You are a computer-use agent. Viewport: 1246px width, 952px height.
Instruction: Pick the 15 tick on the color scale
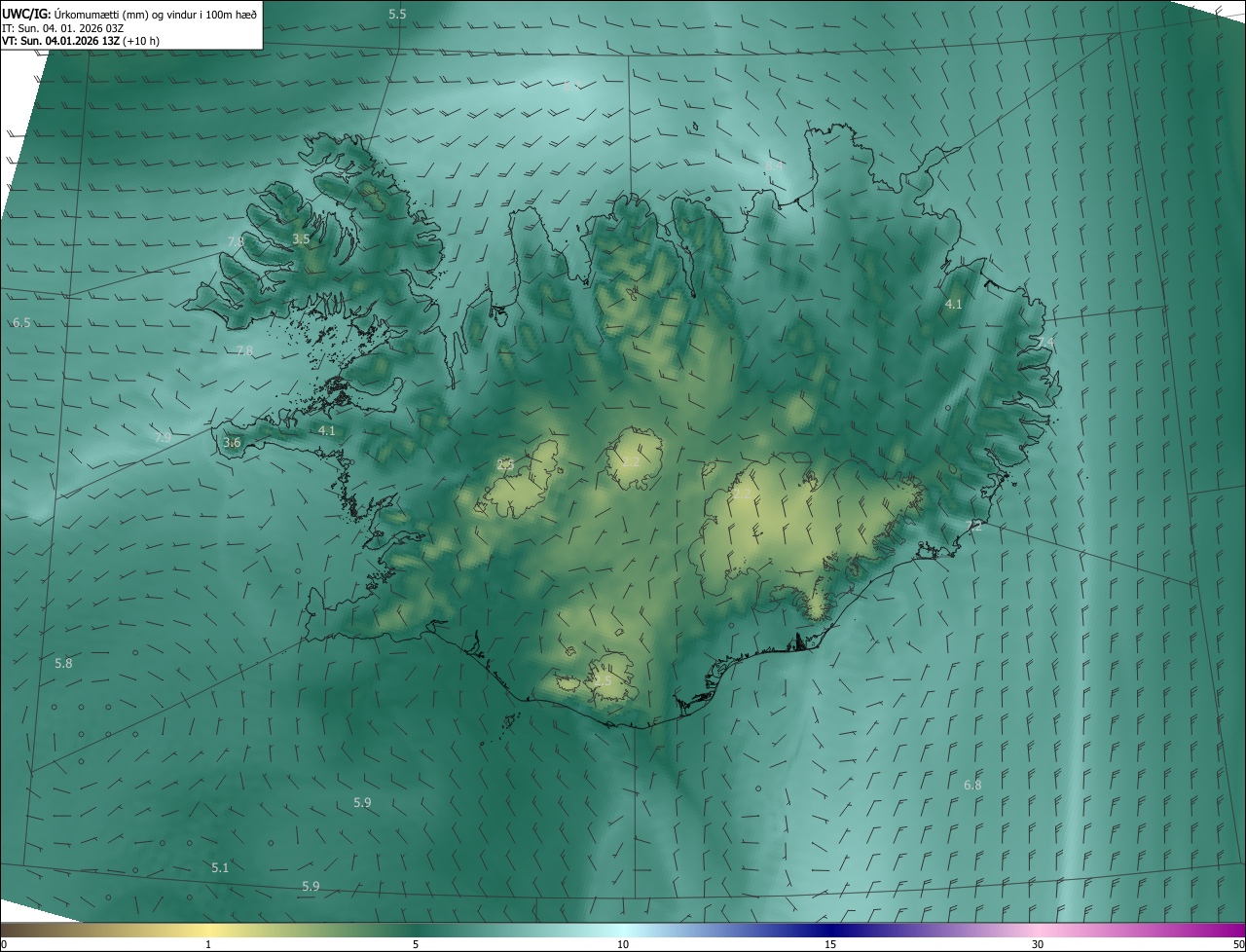(x=830, y=944)
